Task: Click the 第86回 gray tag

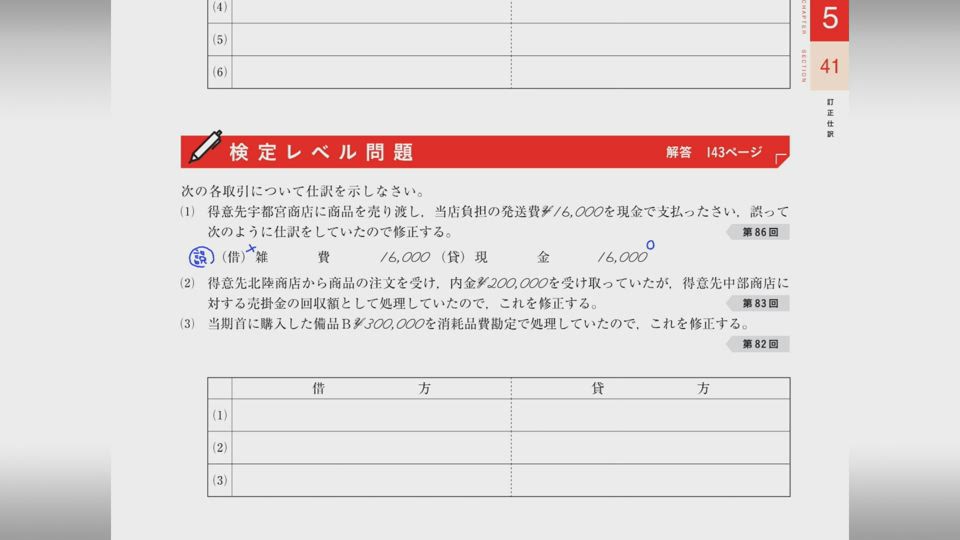Action: [x=757, y=232]
